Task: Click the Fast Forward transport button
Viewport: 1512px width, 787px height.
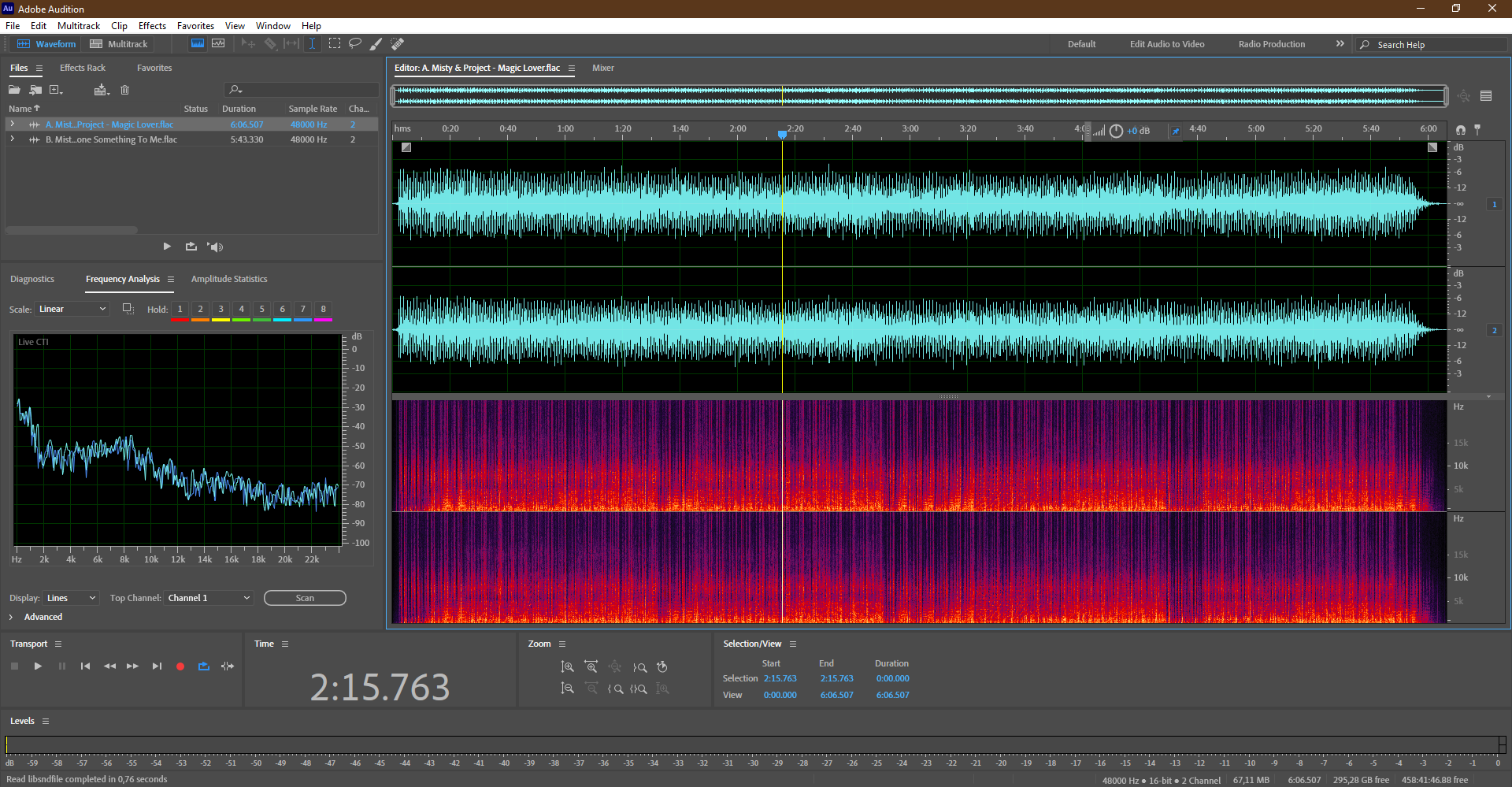Action: click(132, 666)
